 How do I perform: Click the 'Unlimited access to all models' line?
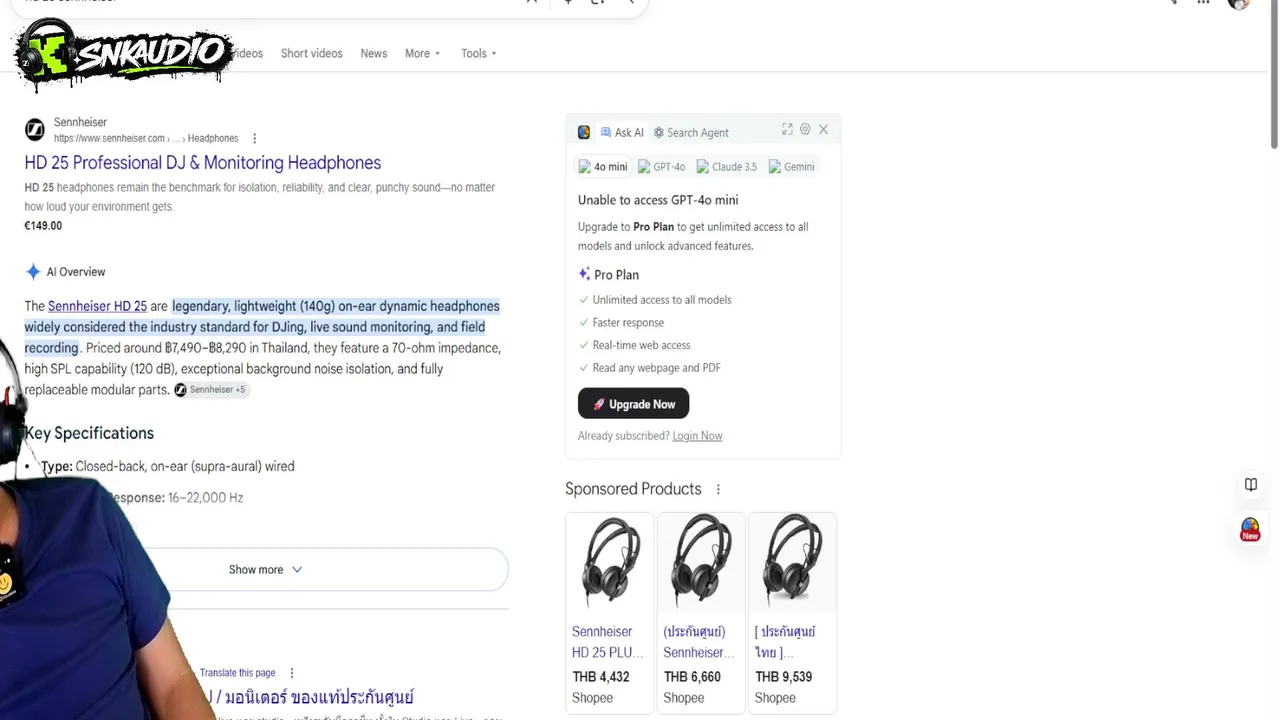point(662,300)
